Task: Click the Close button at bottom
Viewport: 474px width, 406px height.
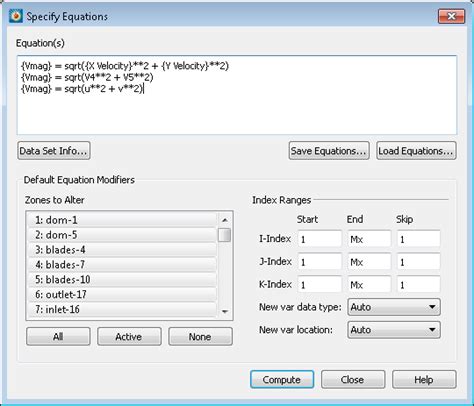Action: (353, 380)
